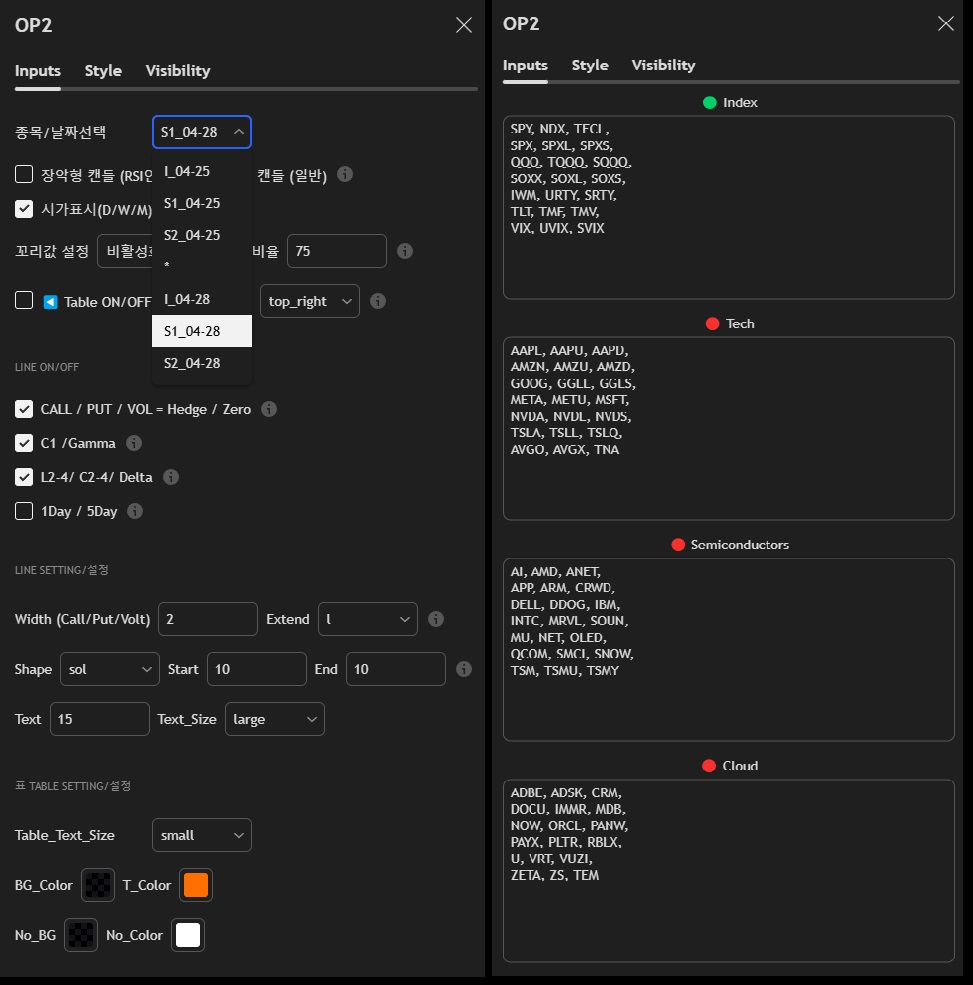The image size is (973, 985).
Task: Click the Start input field
Action: [x=257, y=669]
